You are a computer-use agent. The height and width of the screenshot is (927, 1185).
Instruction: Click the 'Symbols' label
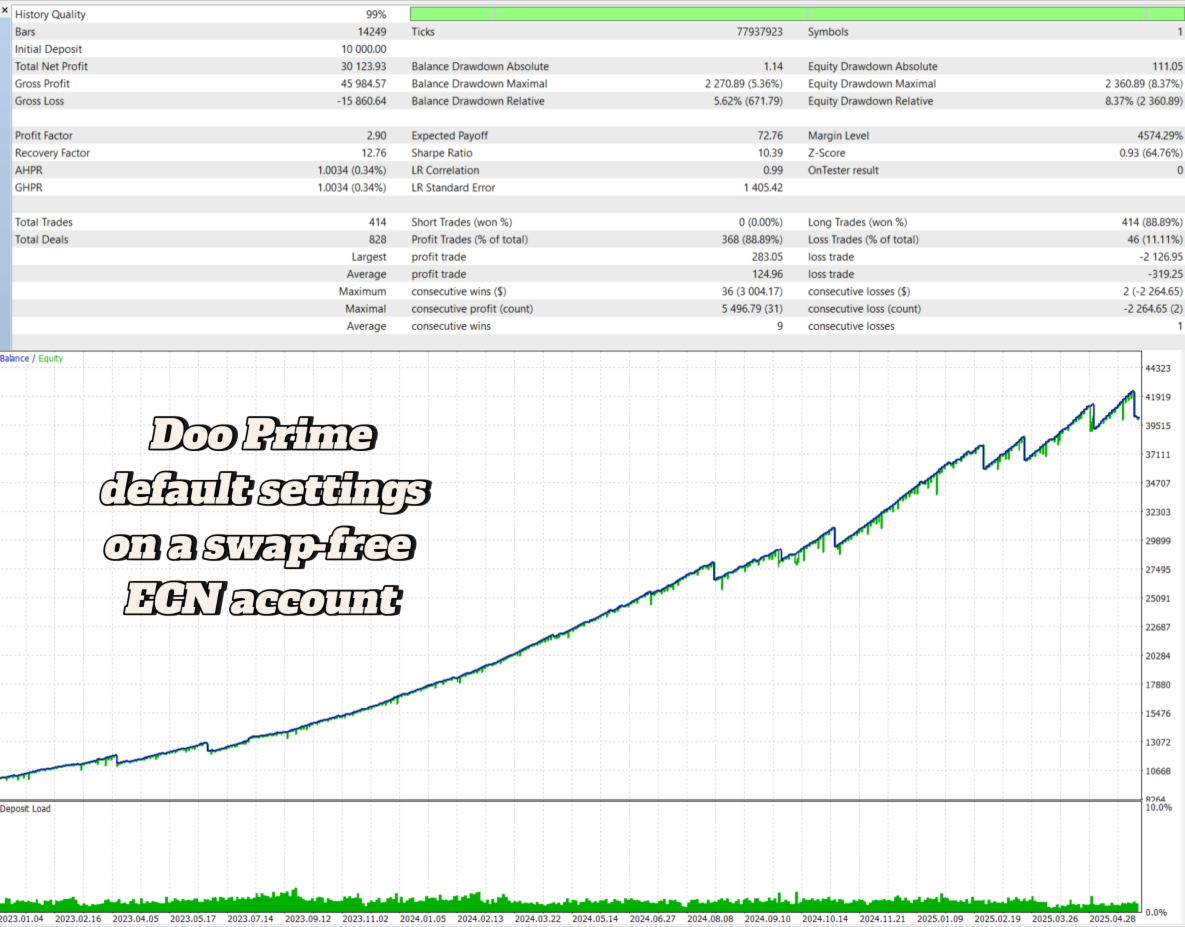coord(828,32)
